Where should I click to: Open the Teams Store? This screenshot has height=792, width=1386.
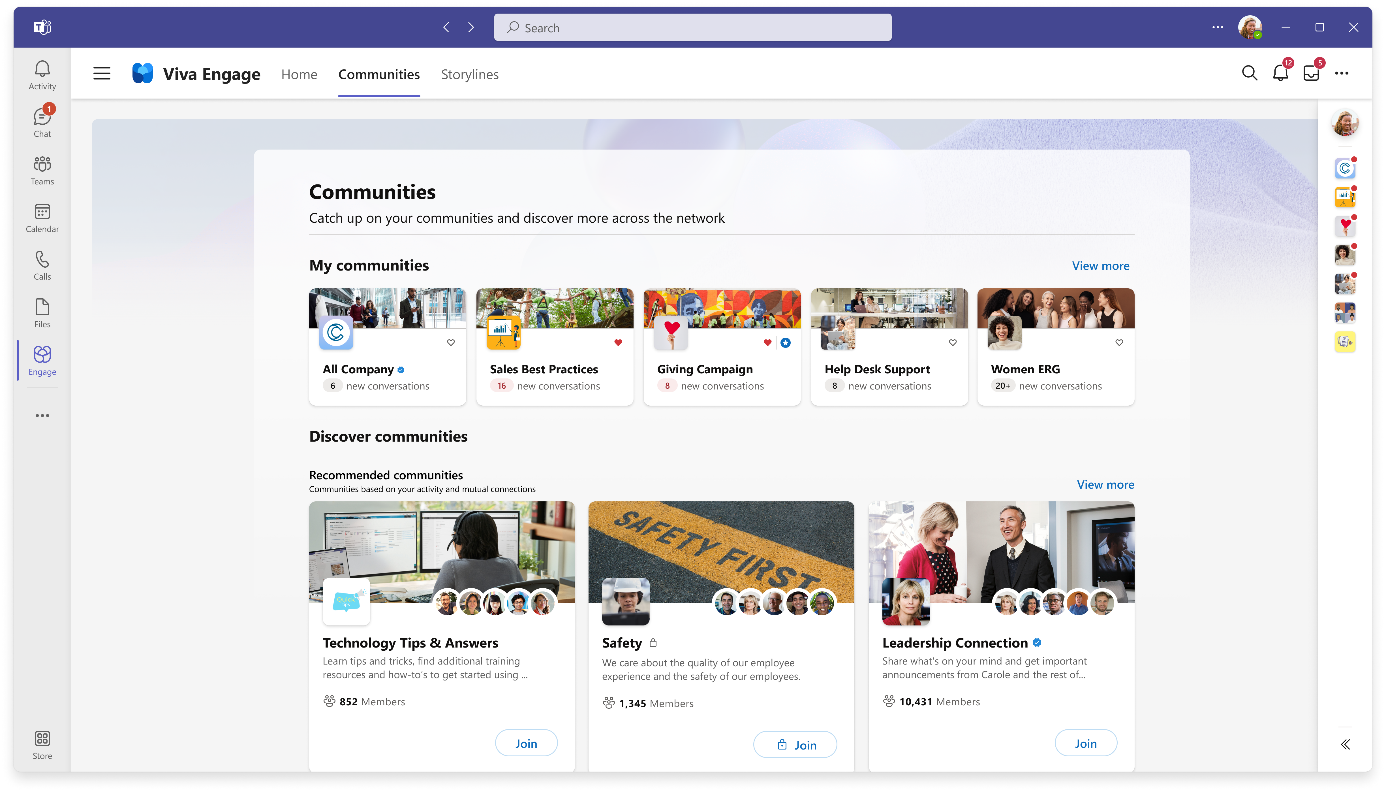tap(41, 742)
